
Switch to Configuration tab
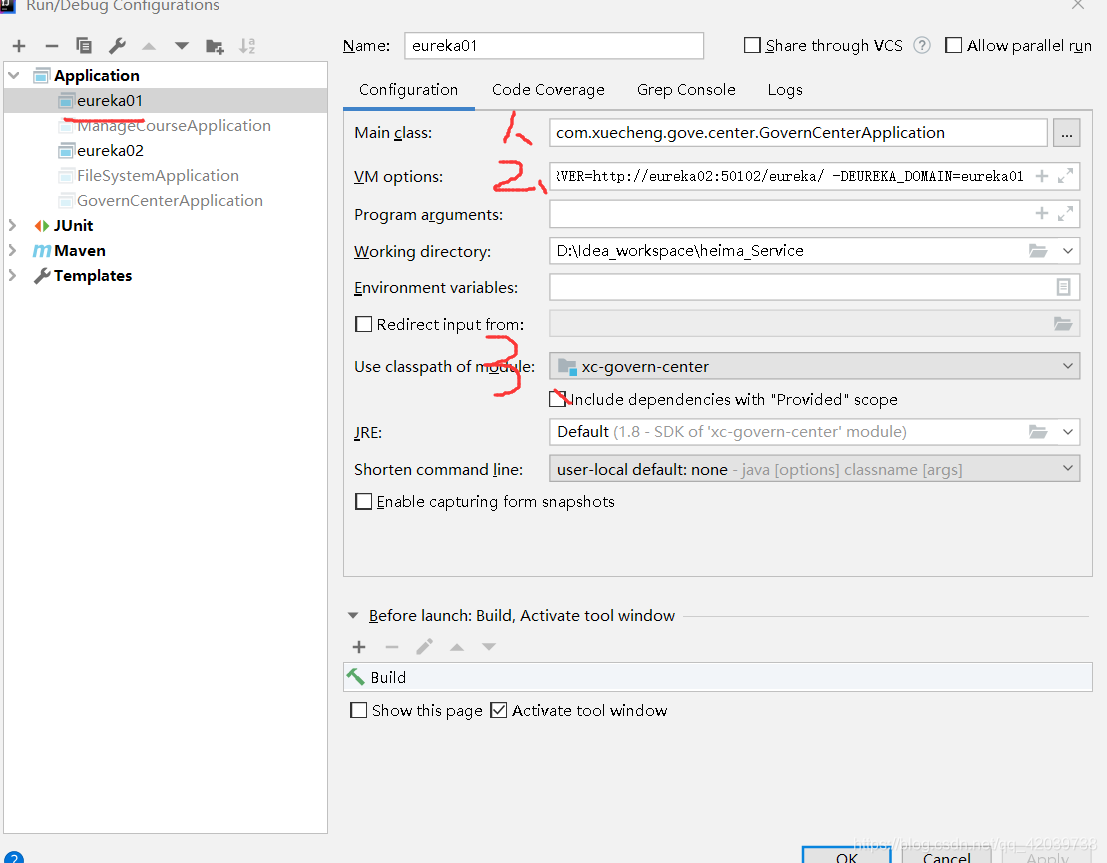(408, 90)
